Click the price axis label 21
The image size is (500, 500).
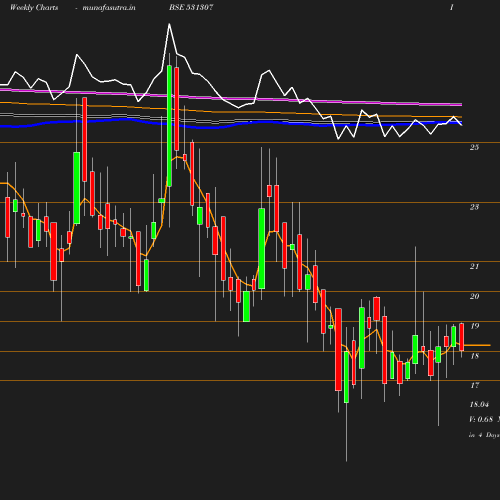(474, 266)
